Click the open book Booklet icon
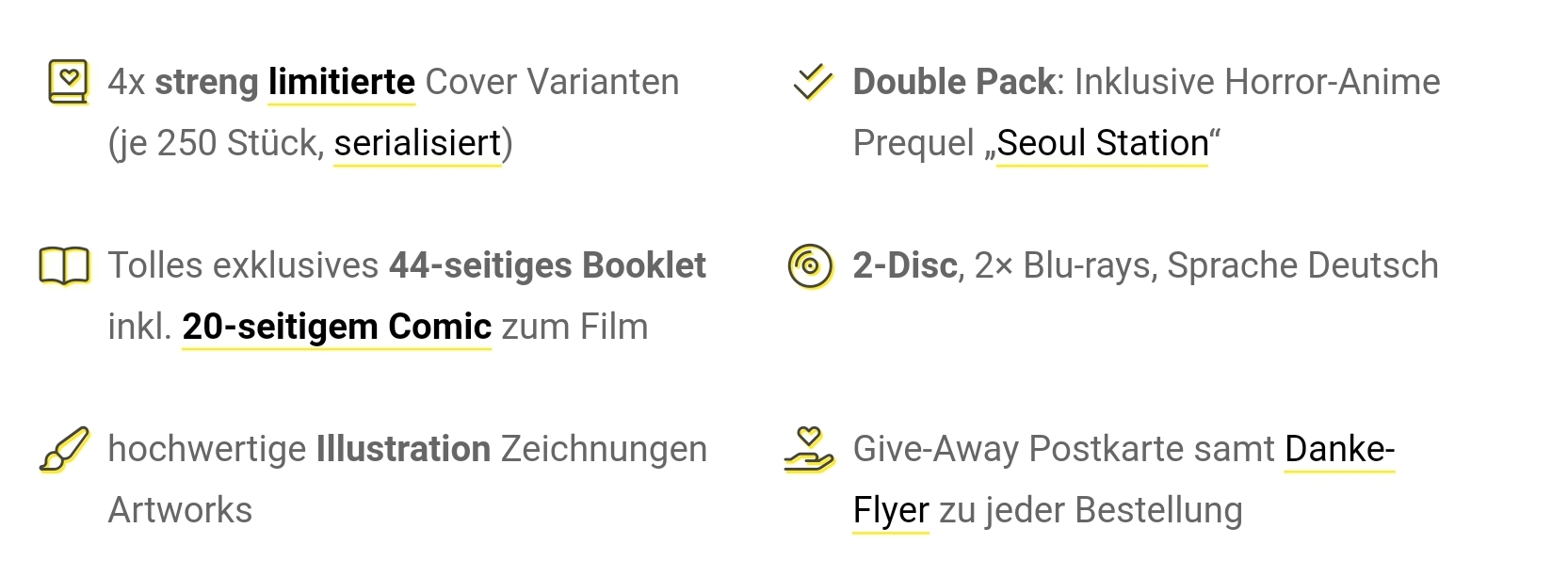1568x576 pixels. click(64, 265)
